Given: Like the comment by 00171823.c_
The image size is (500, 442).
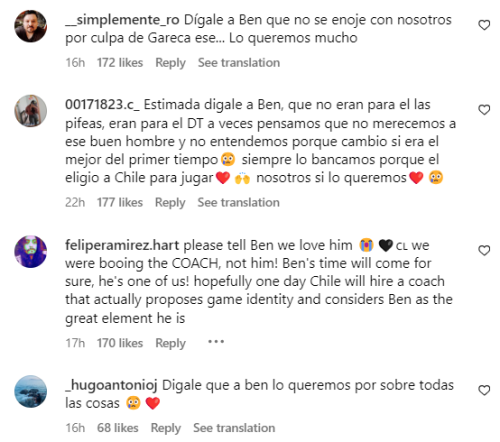Looking at the screenshot, I should [484, 110].
